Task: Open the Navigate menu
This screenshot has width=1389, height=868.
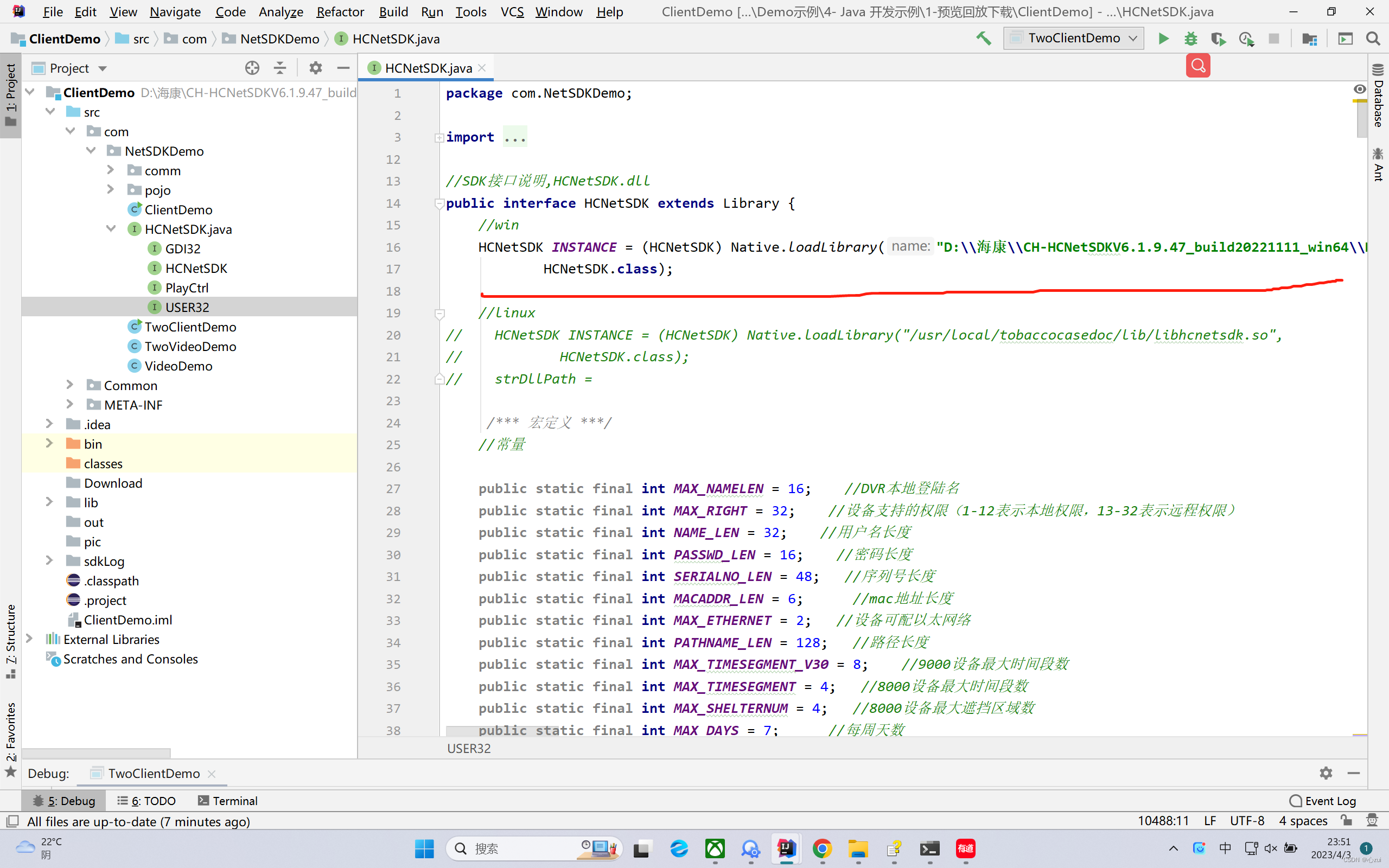Action: (x=175, y=11)
